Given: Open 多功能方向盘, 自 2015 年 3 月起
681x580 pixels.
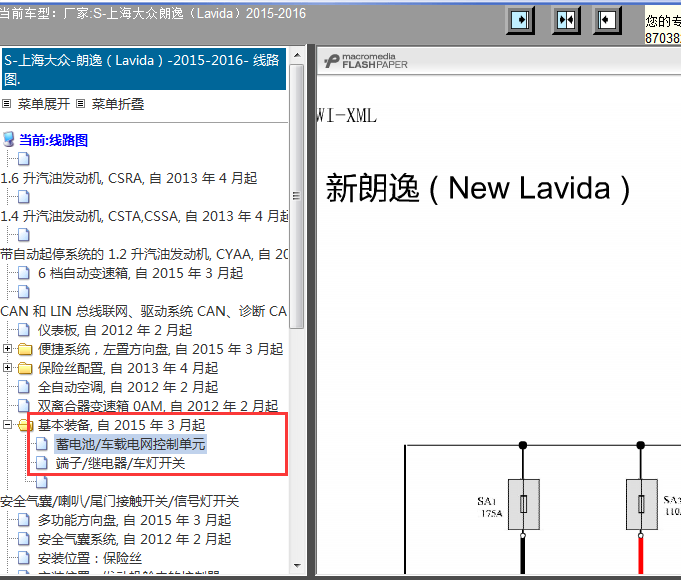Looking at the screenshot, I should 134,520.
